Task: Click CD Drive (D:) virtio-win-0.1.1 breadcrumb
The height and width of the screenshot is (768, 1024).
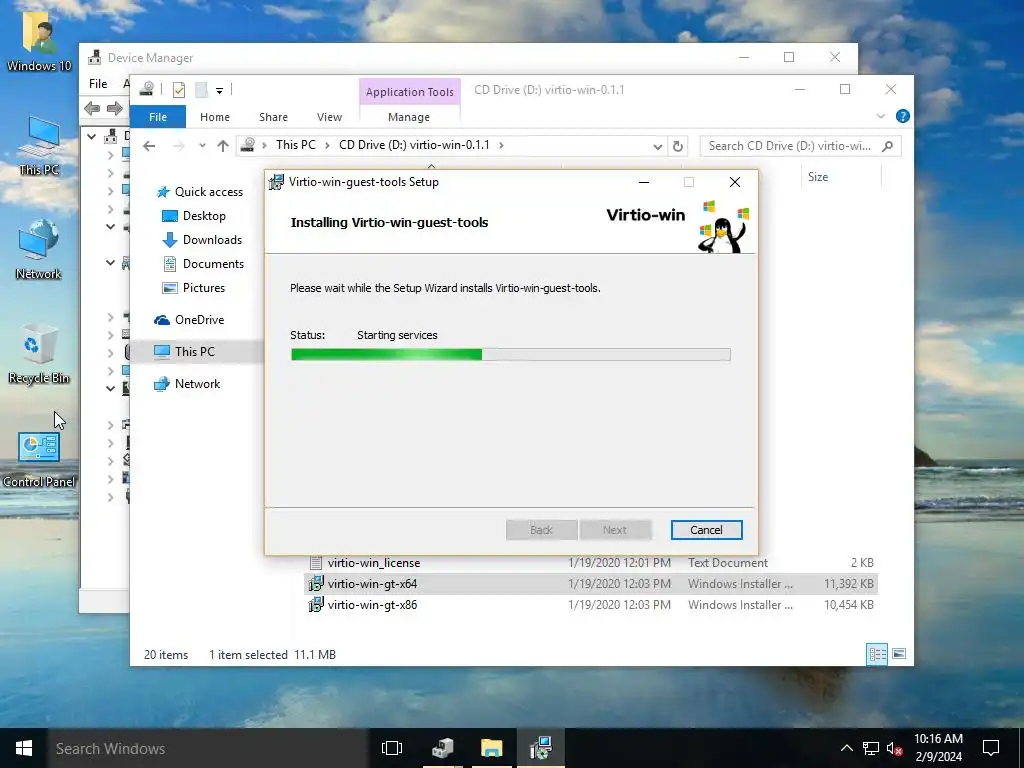Action: tap(414, 145)
